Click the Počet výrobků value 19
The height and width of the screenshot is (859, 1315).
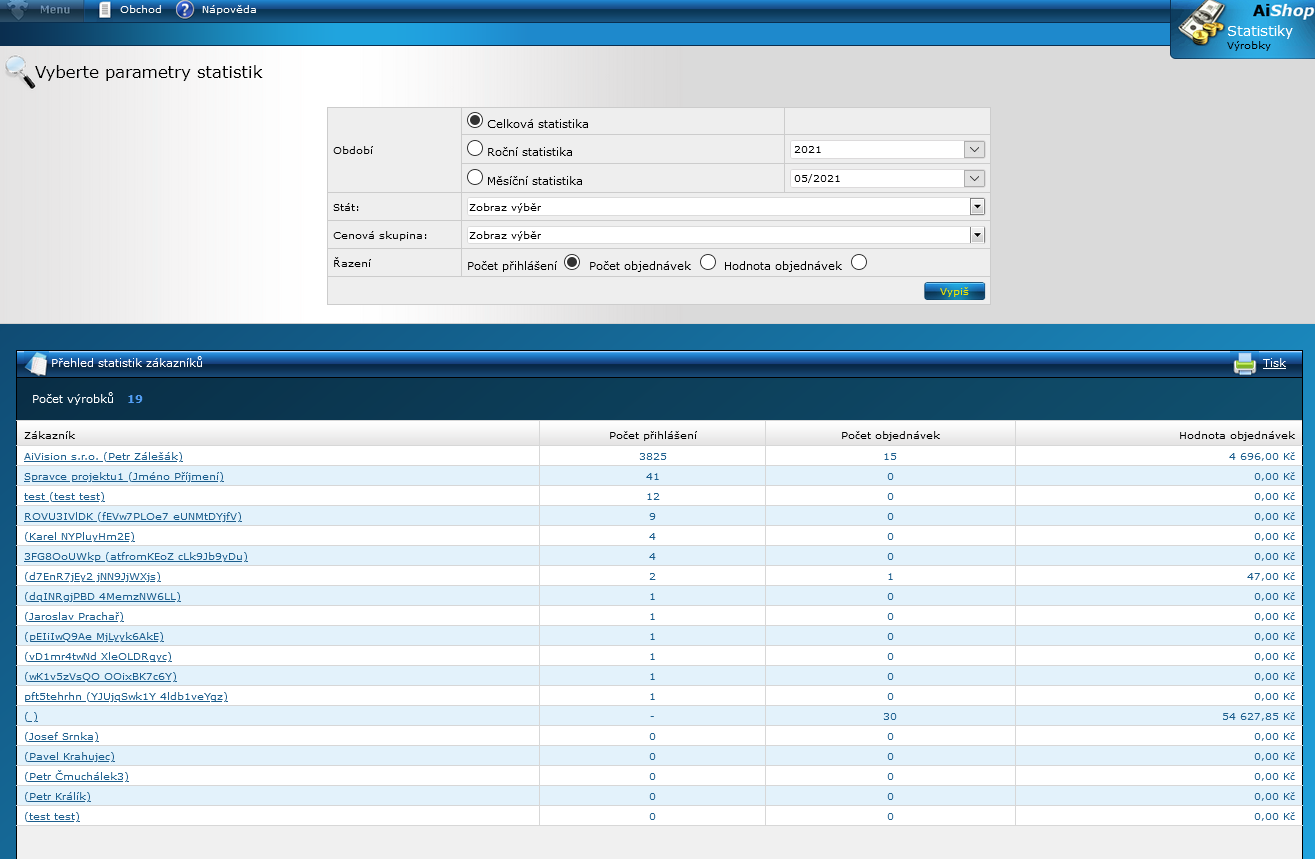click(x=135, y=399)
